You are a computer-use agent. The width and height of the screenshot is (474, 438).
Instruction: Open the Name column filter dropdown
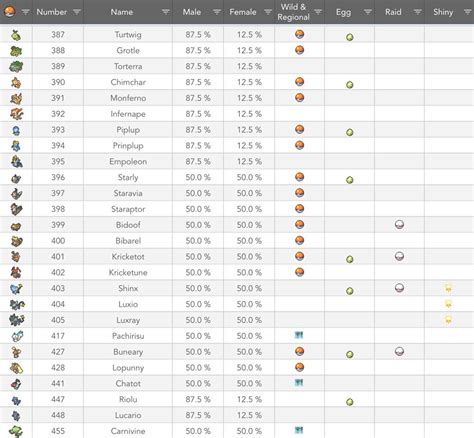coord(166,12)
